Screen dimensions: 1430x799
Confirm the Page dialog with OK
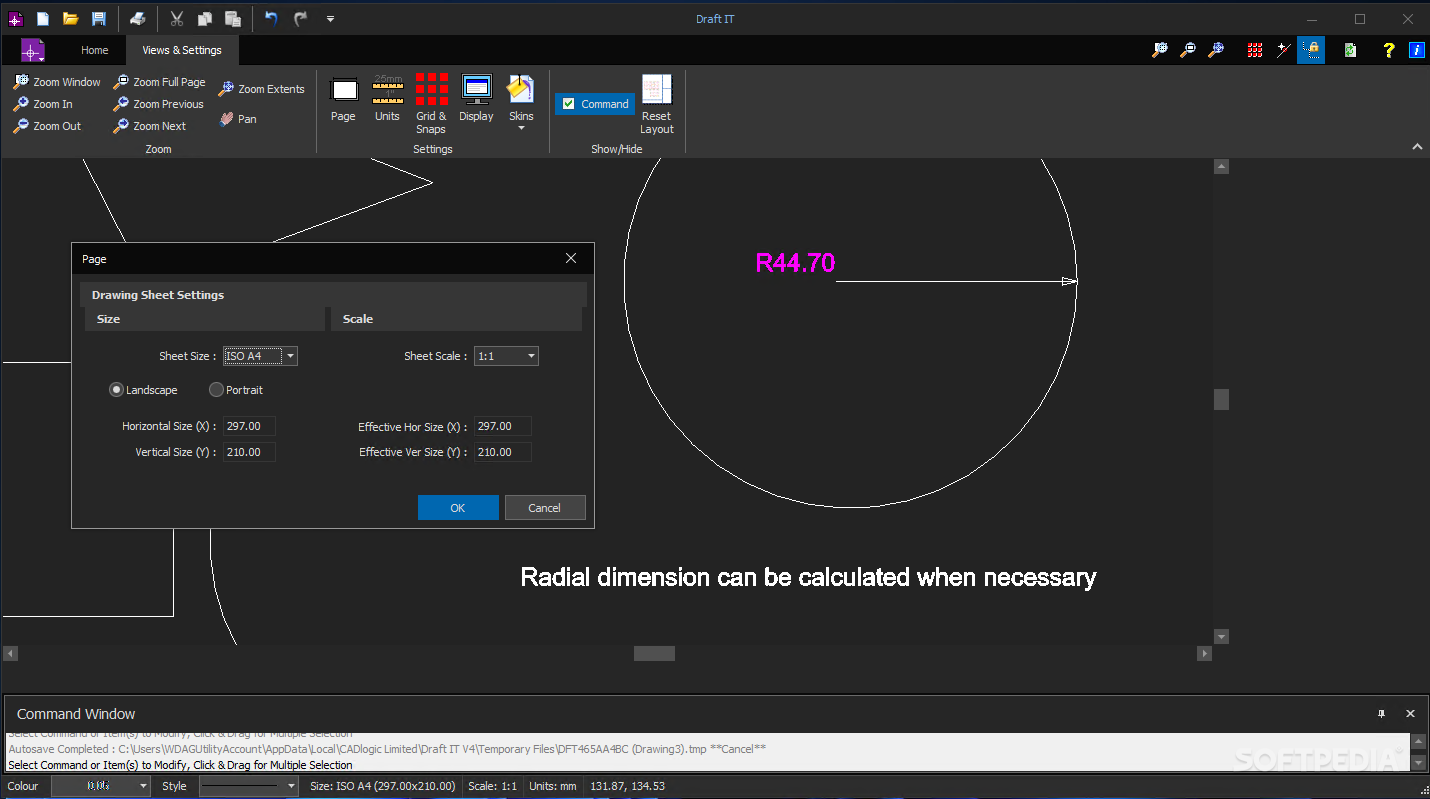tap(458, 508)
